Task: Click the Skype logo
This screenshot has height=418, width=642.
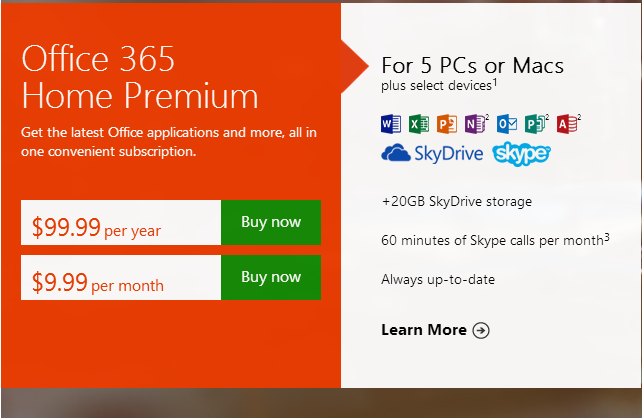Action: coord(521,154)
